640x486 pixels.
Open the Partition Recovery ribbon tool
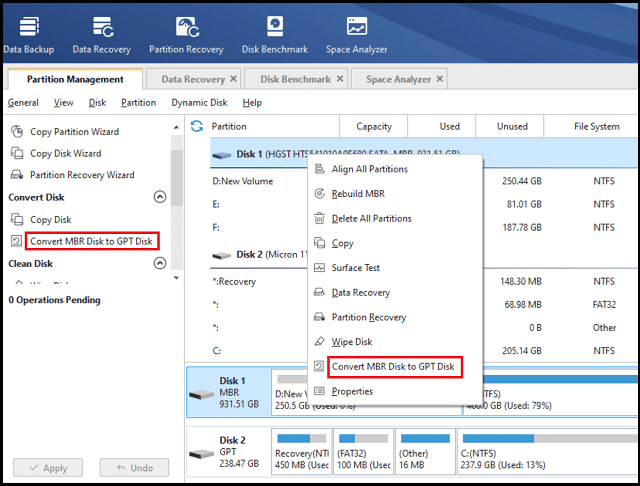[186, 35]
